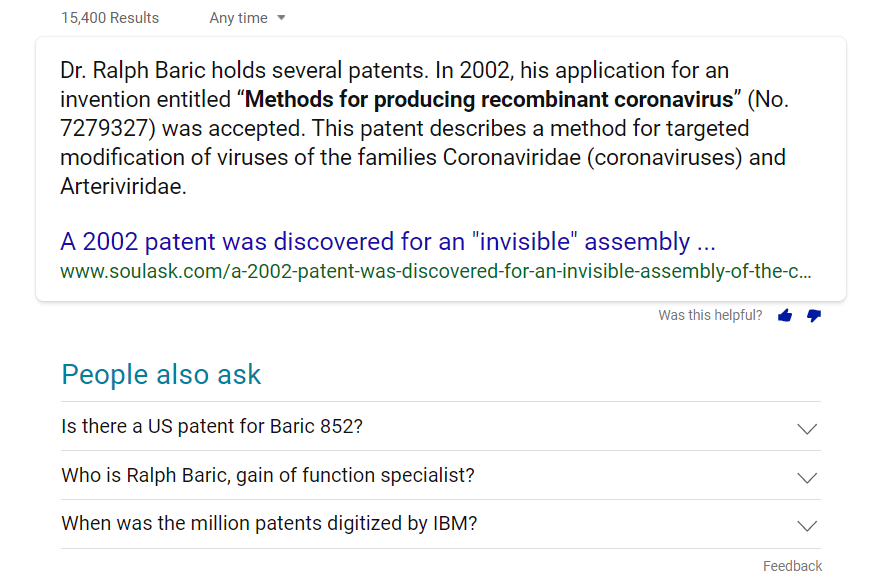Click bold text "Methods for producing recombinant coronavirus"

(x=489, y=99)
